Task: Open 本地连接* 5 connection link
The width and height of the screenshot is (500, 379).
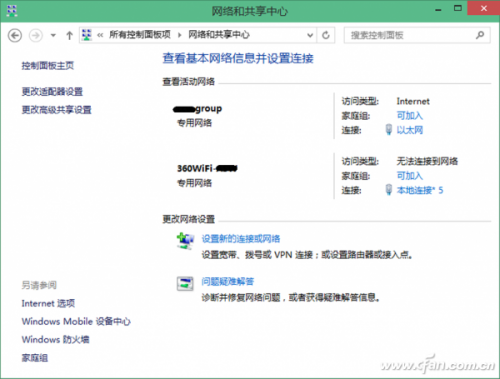Action: pyautogui.click(x=420, y=190)
